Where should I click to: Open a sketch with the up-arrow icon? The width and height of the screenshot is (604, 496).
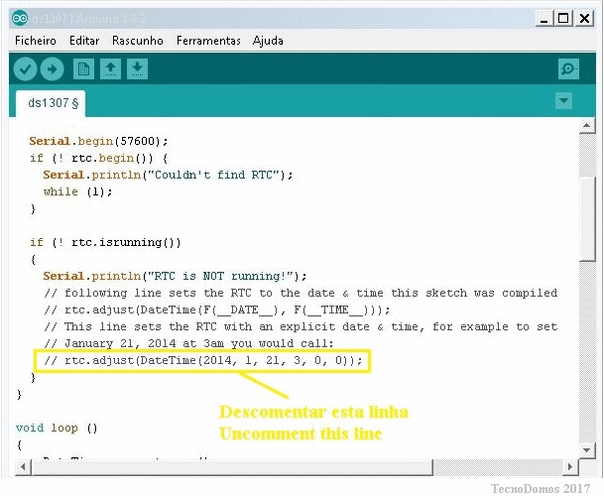point(111,69)
